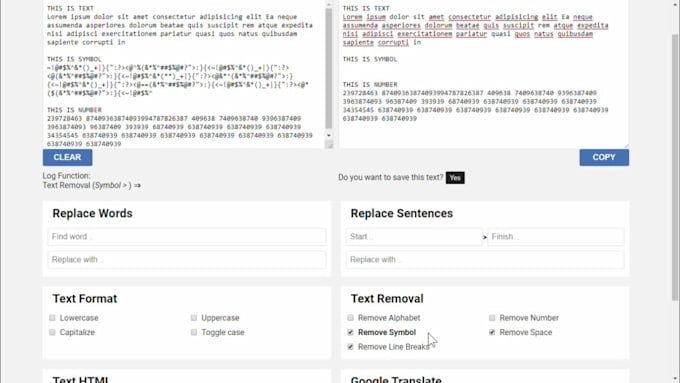Uncheck Remove Line Breaks option

click(350, 347)
